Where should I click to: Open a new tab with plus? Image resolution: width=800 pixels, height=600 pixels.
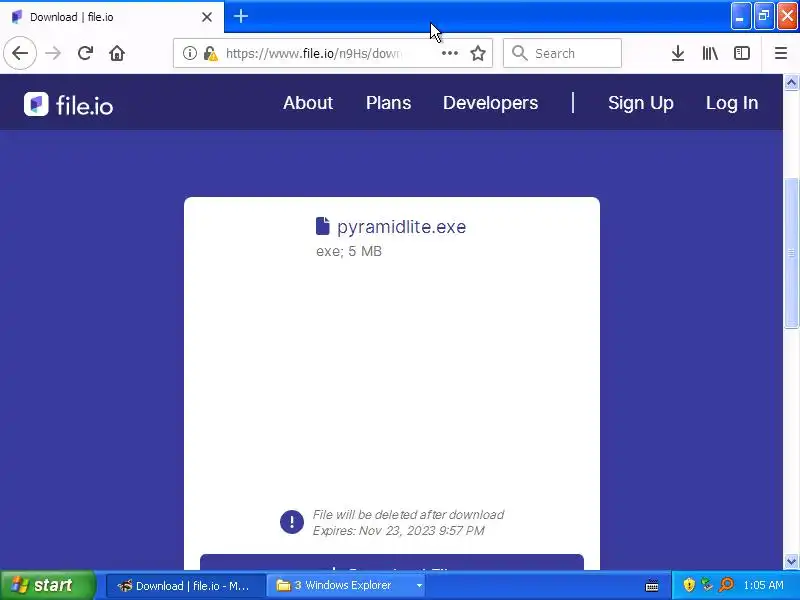(241, 16)
